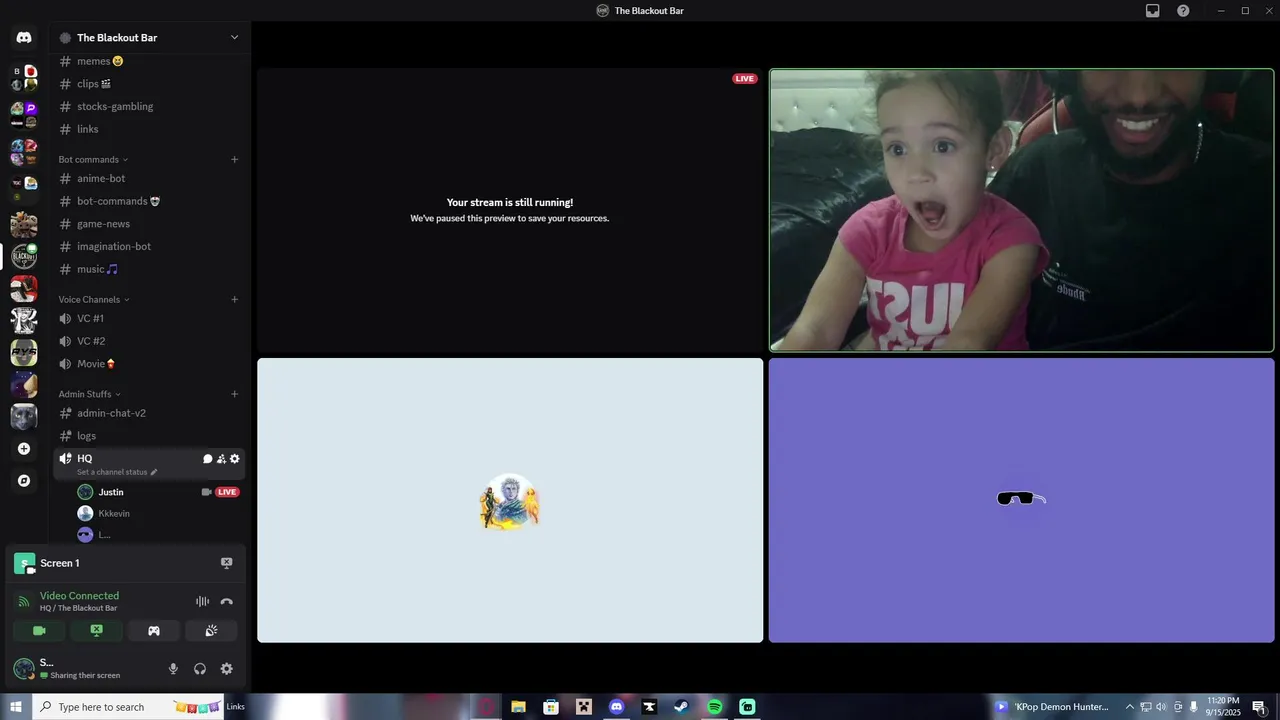The height and width of the screenshot is (720, 1280).
Task: Open Discord direct messages home icon
Action: pyautogui.click(x=24, y=37)
